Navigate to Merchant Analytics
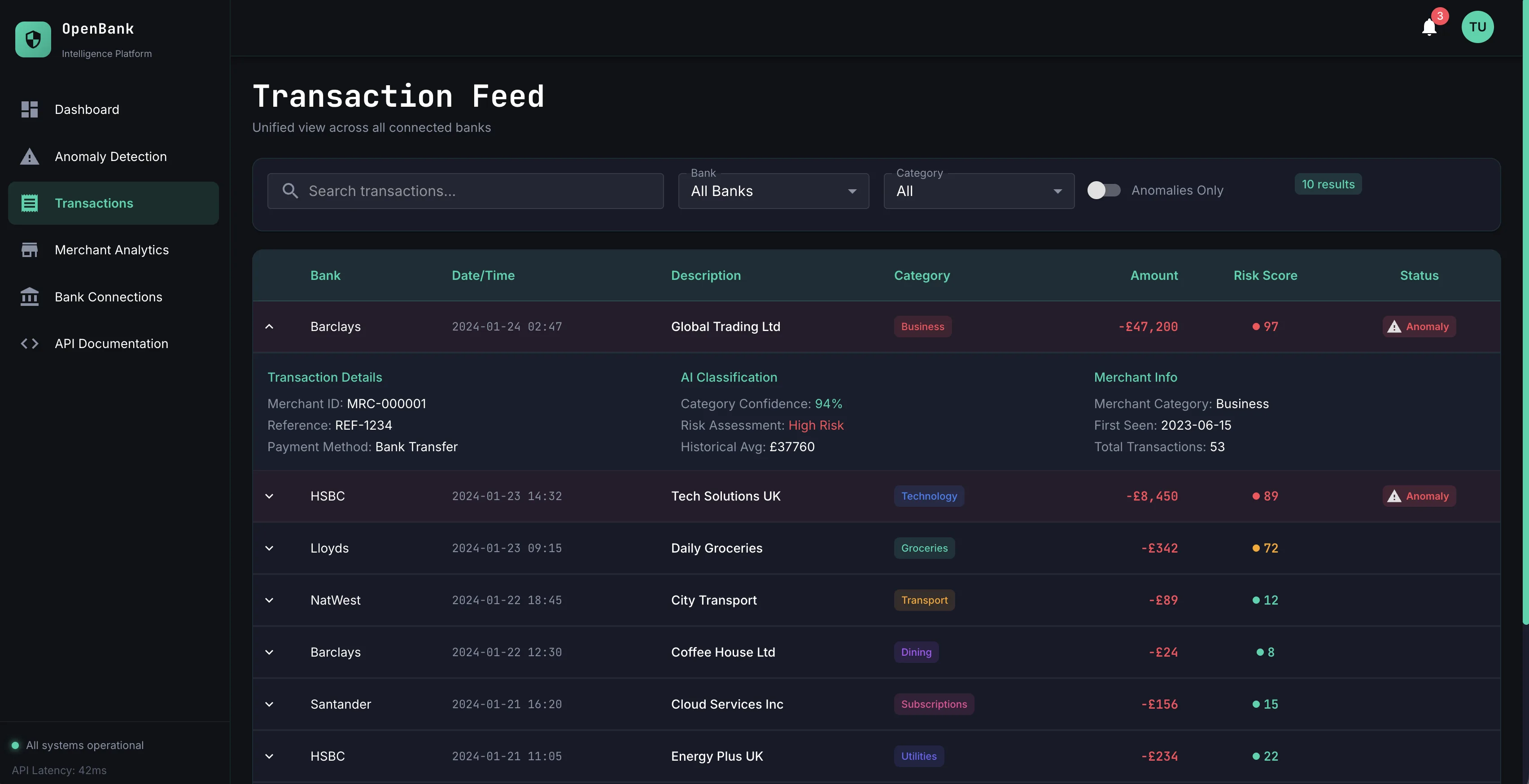Image resolution: width=1529 pixels, height=784 pixels. [x=114, y=250]
